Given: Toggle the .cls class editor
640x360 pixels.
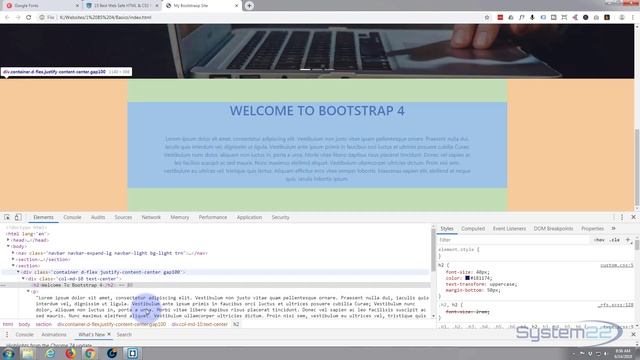Looking at the screenshot, I should coord(614,240).
